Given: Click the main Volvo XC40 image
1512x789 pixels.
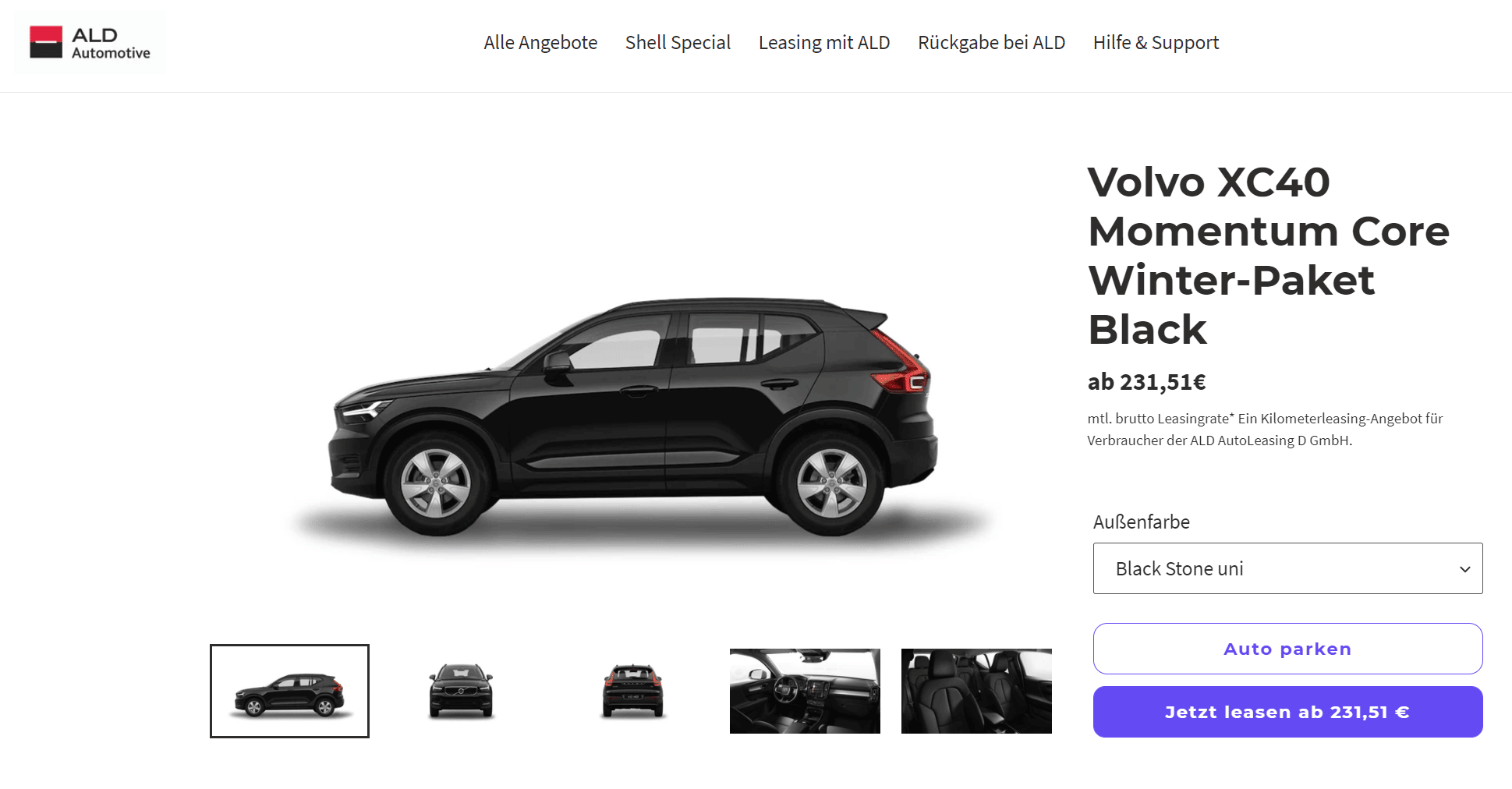Looking at the screenshot, I should 633,417.
